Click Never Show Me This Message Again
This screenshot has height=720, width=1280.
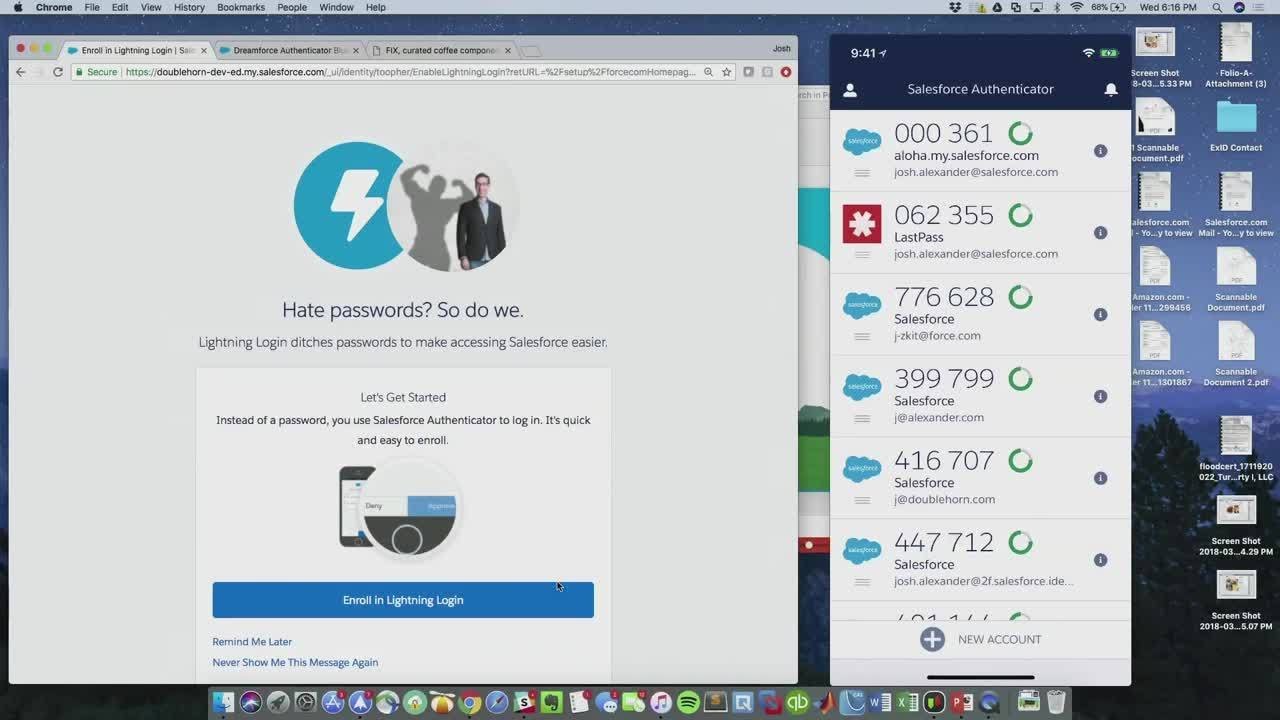[x=295, y=663]
